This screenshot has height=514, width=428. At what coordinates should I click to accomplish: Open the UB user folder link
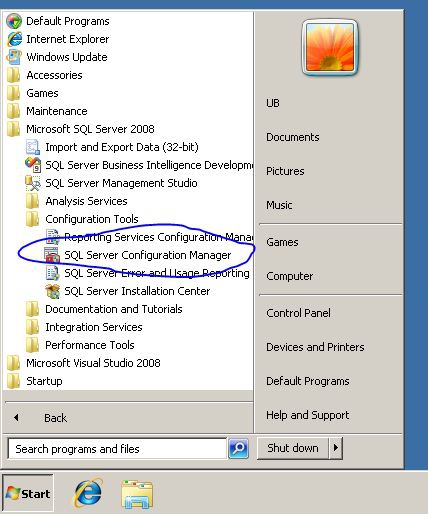273,103
